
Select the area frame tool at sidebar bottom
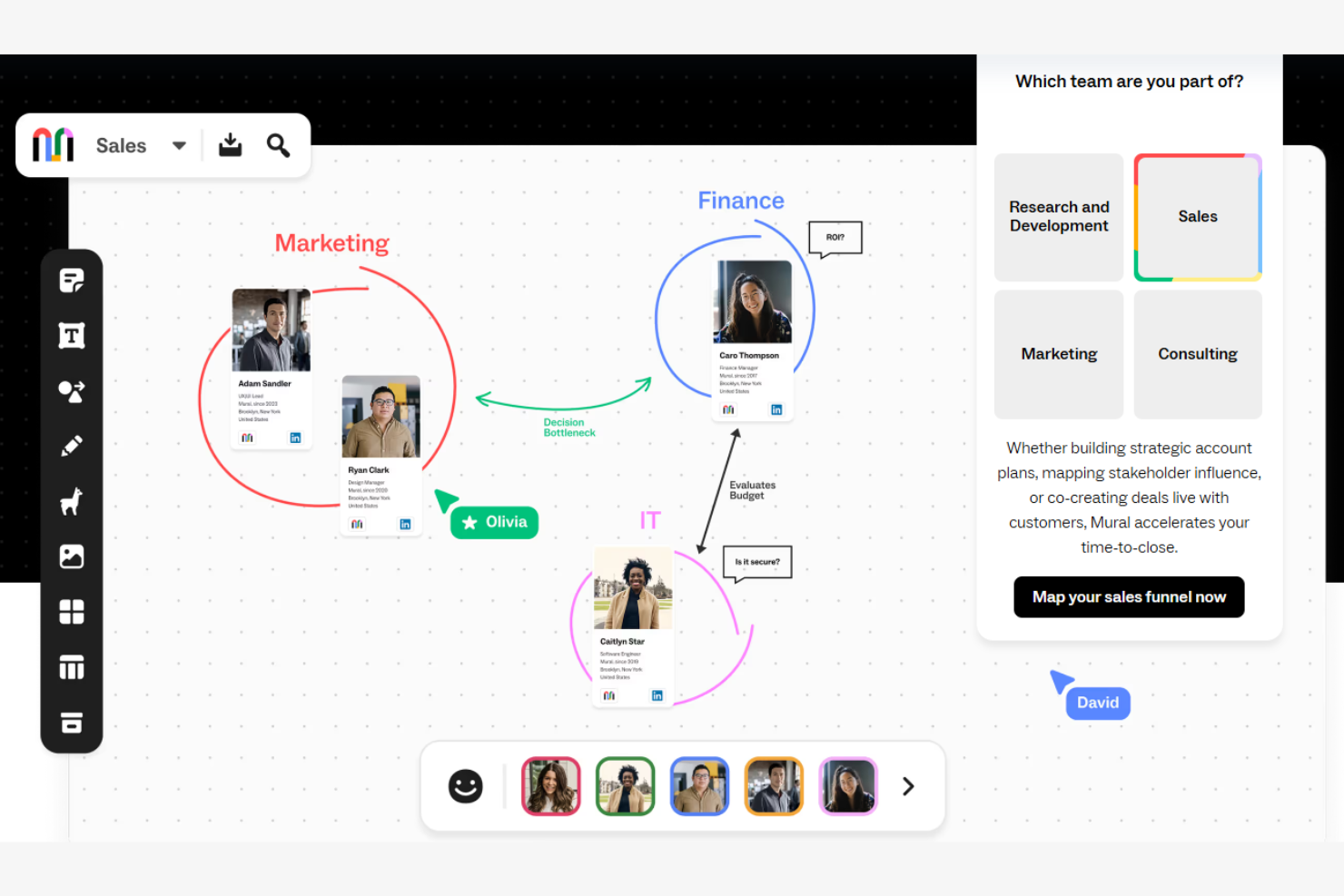[x=72, y=723]
